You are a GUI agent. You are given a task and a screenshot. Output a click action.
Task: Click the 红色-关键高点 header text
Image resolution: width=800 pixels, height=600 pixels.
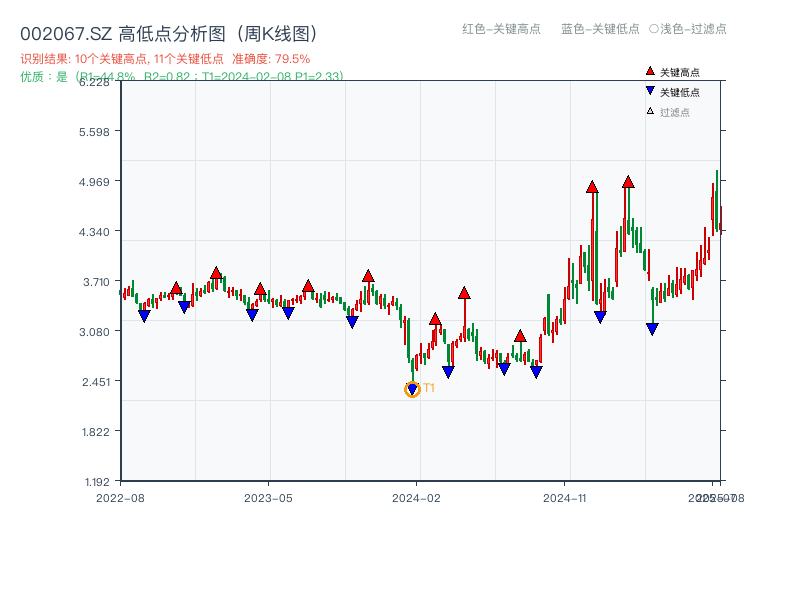[x=502, y=29]
